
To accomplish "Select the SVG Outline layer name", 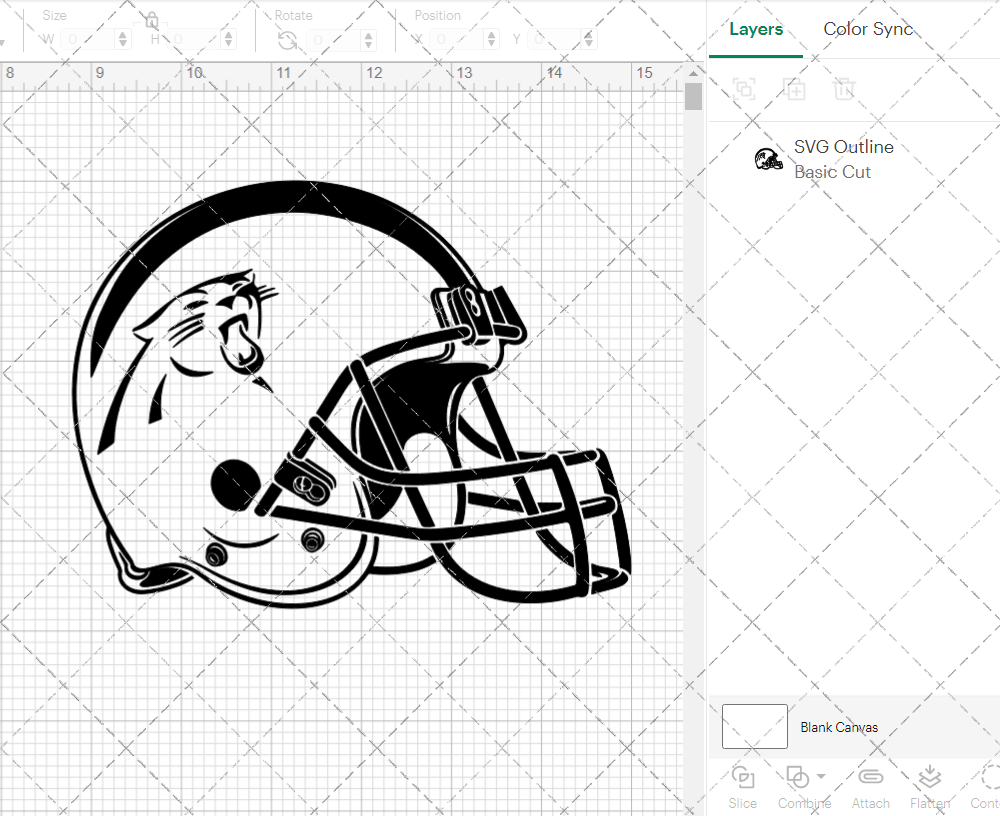I will coord(843,147).
